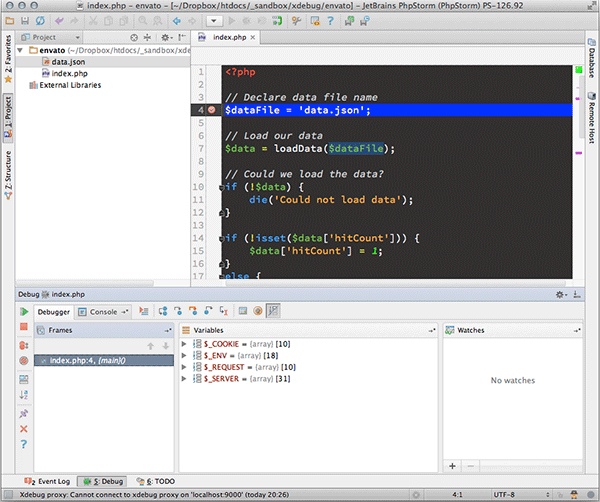Hide the Project panel

coord(182,37)
